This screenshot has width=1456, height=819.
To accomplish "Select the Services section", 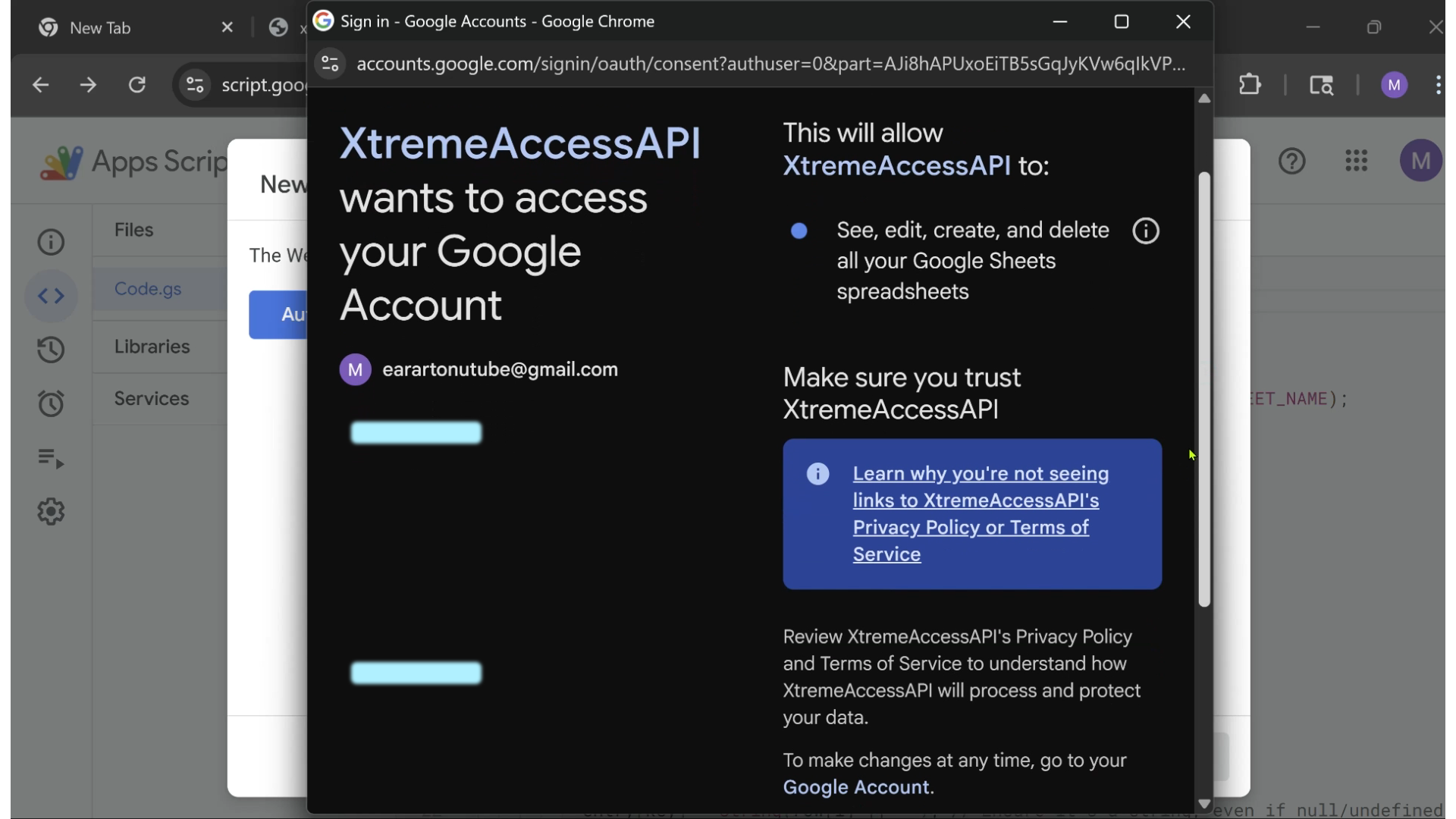I will (x=152, y=398).
